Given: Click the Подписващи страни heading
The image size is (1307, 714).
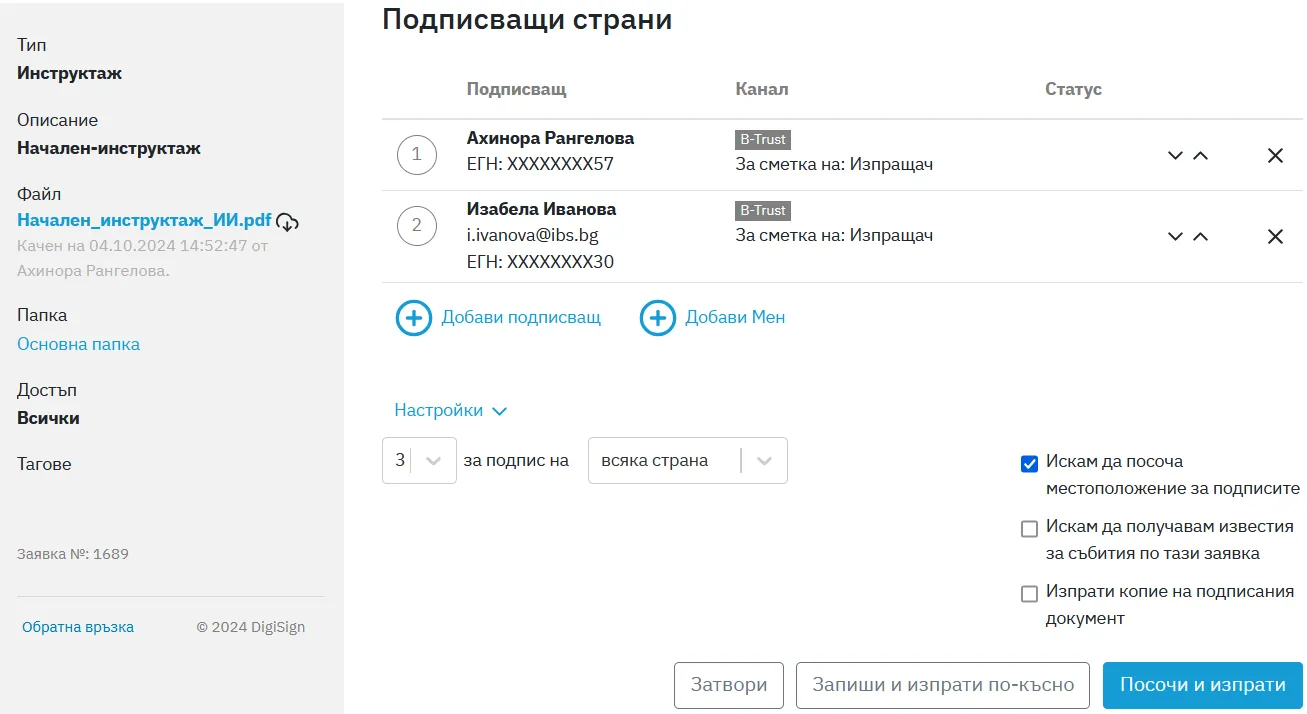Looking at the screenshot, I should [x=527, y=20].
